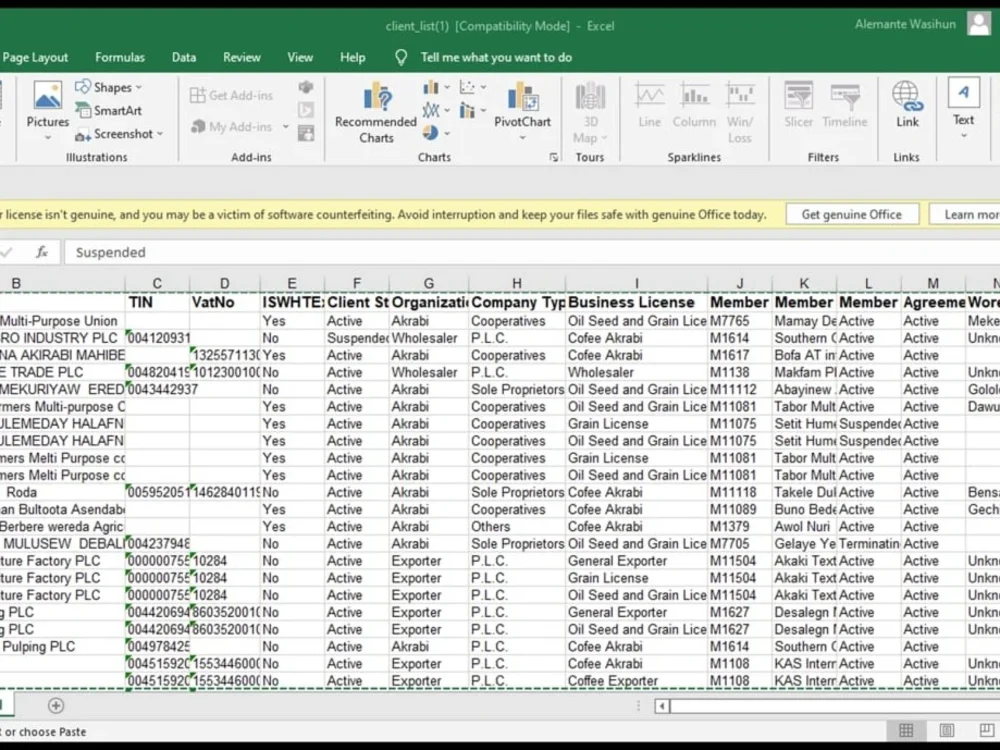
Task: Open the Data tab
Action: pos(184,57)
